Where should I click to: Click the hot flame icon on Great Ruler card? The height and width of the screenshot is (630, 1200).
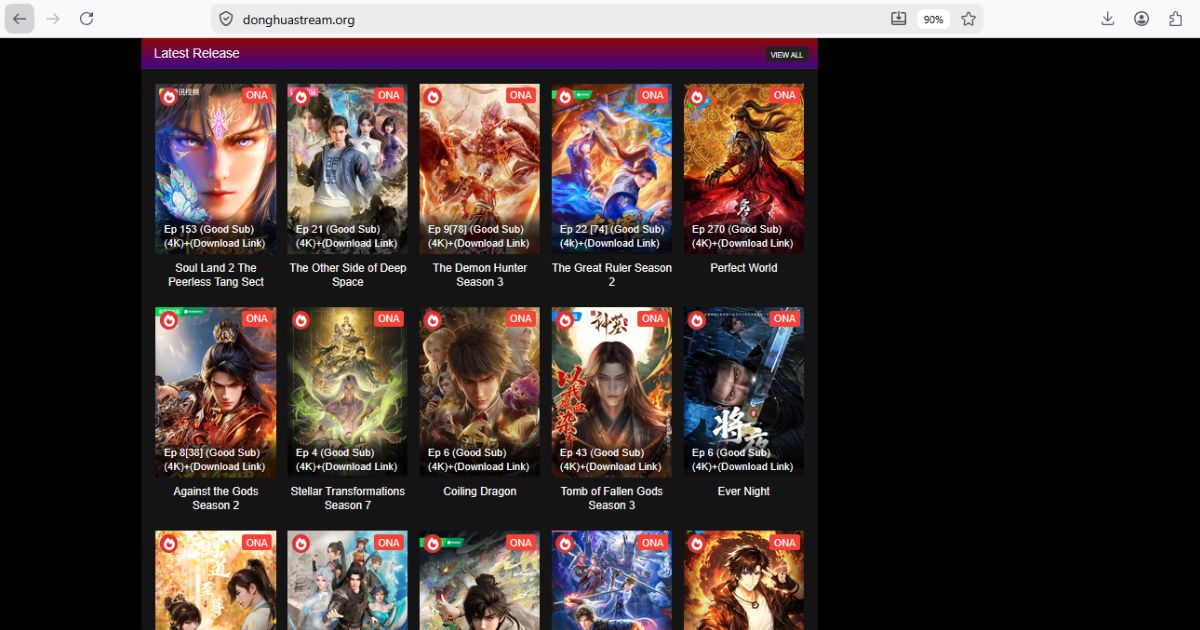[x=565, y=97]
